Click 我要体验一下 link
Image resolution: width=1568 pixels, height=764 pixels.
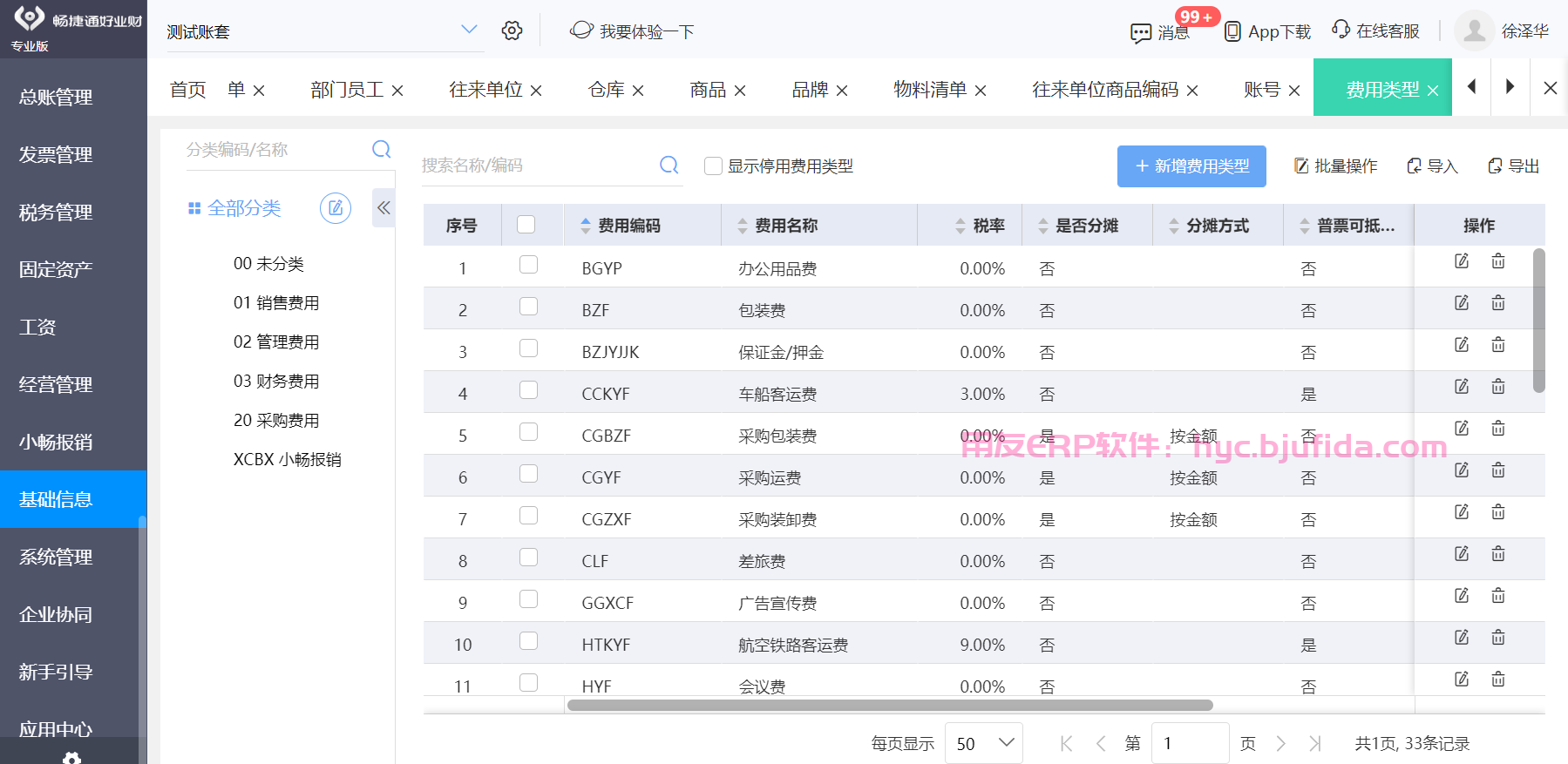coord(632,31)
